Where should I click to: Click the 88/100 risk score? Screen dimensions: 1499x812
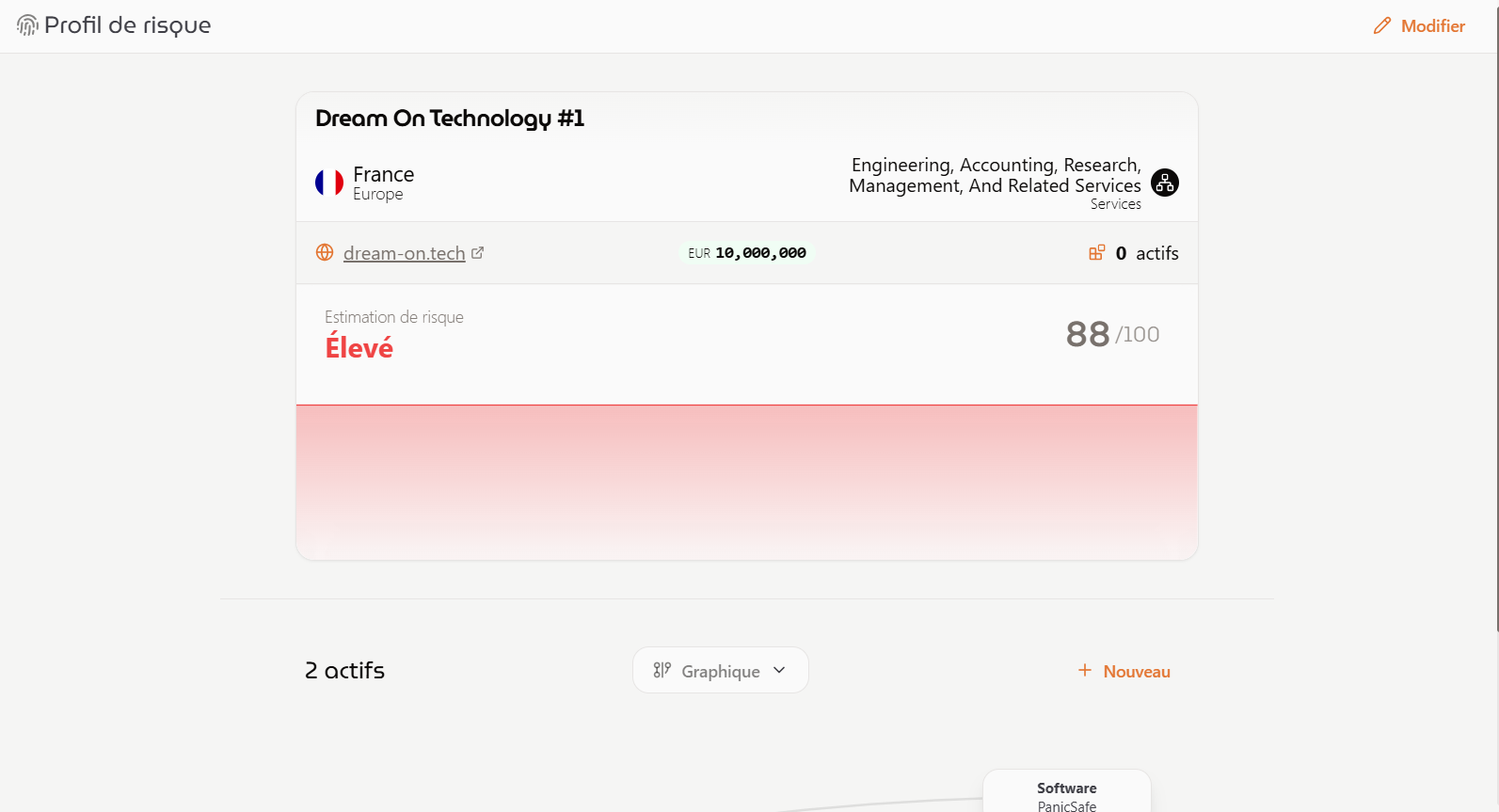(1111, 334)
